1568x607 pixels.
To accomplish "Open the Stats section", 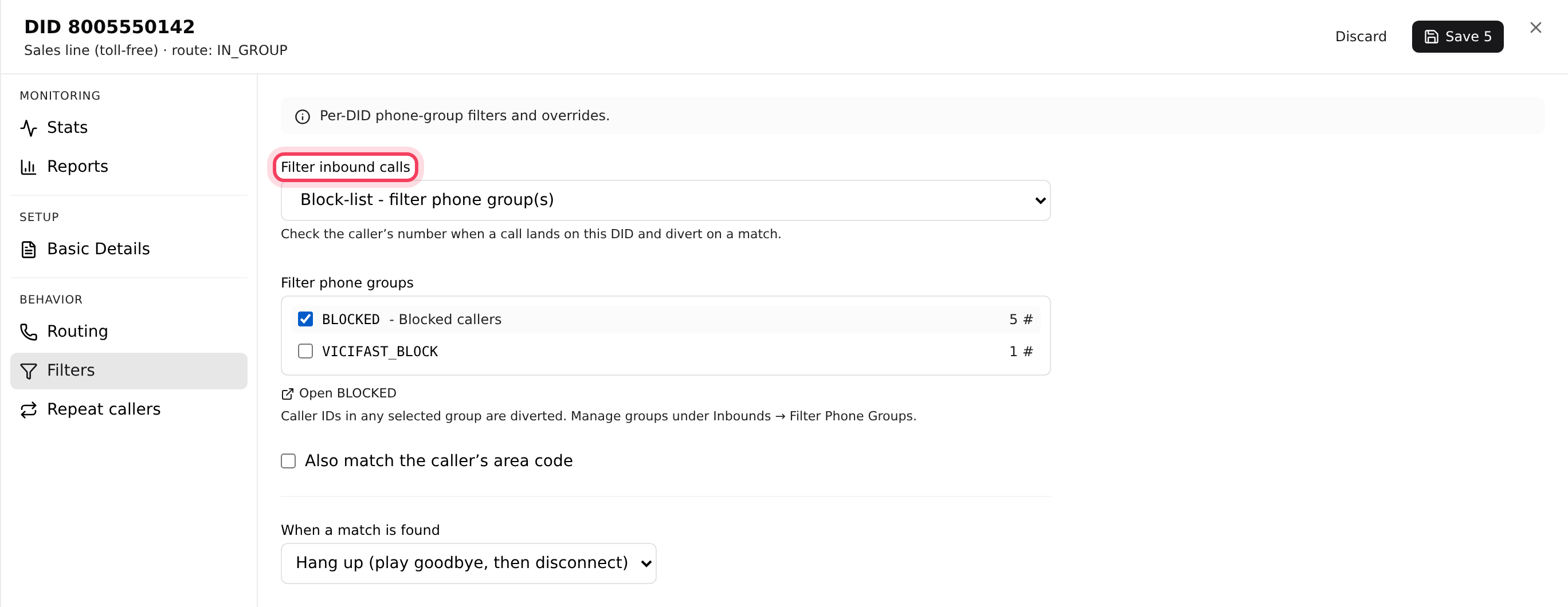I will (x=129, y=128).
